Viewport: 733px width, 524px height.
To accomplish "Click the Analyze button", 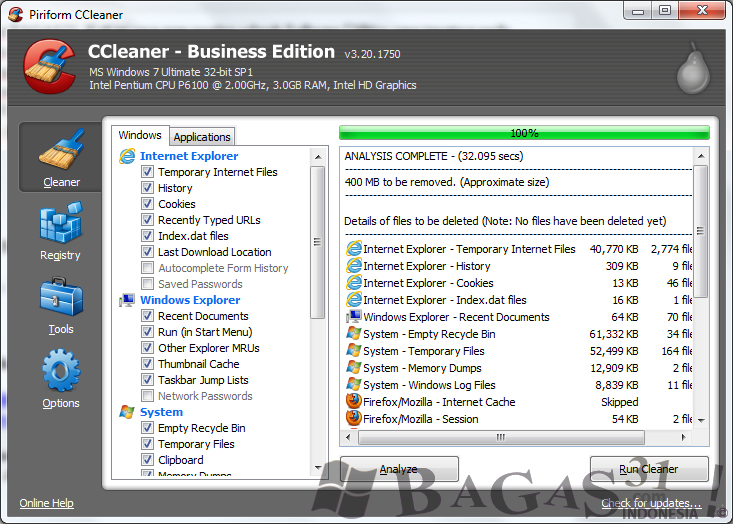I will click(399, 469).
